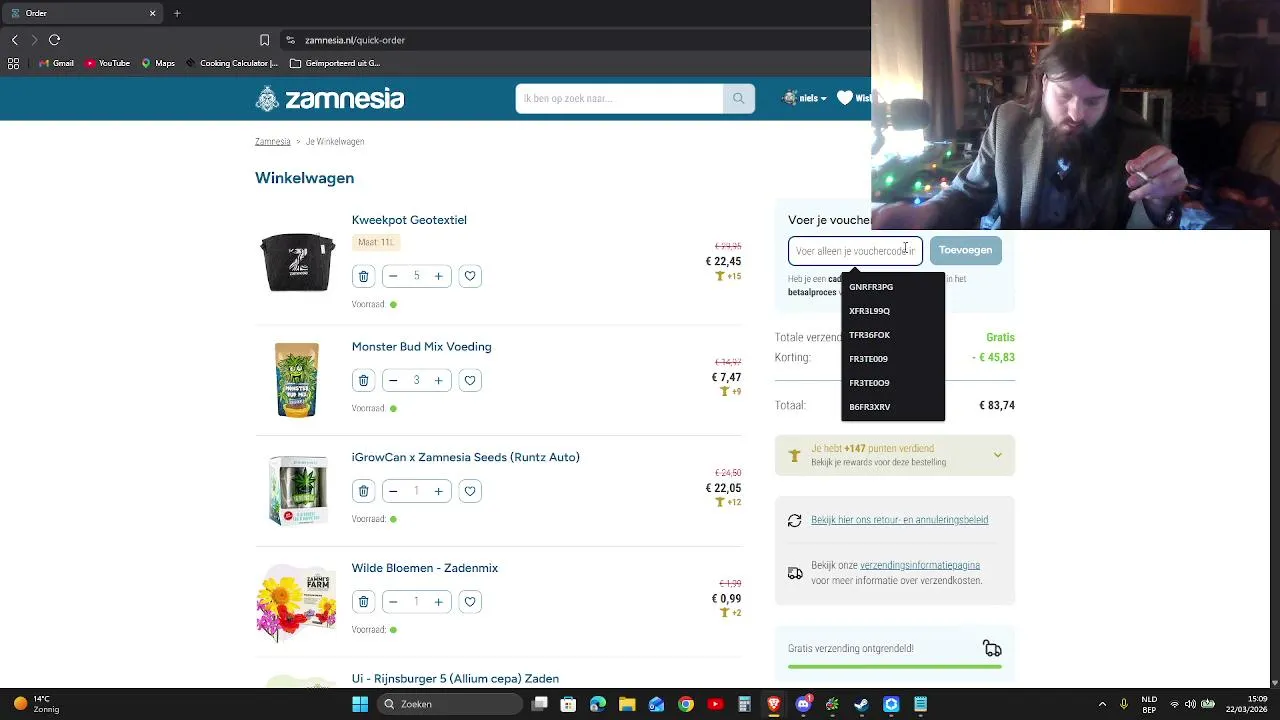The height and width of the screenshot is (720, 1280).
Task: Show hidden system tray icons
Action: click(x=1102, y=704)
